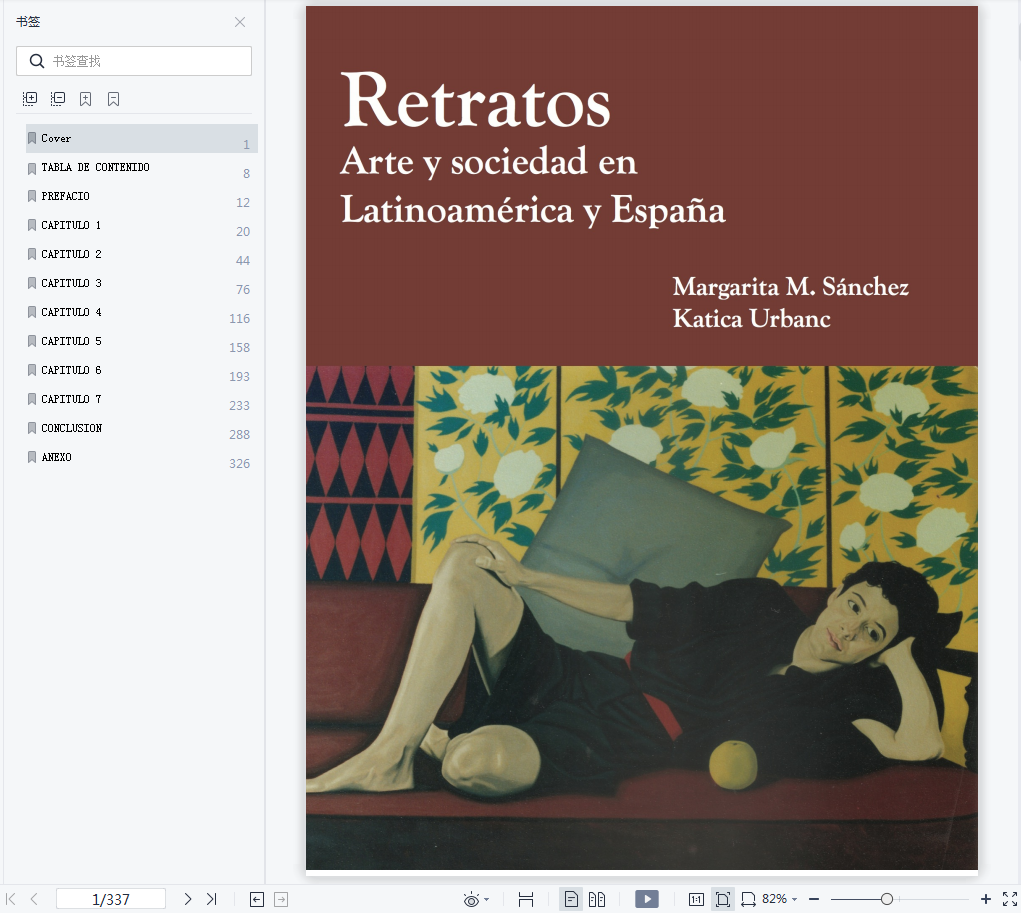Viewport: 1021px width, 913px height.
Task: Click page number 326 beside ANEXO
Action: tap(239, 464)
